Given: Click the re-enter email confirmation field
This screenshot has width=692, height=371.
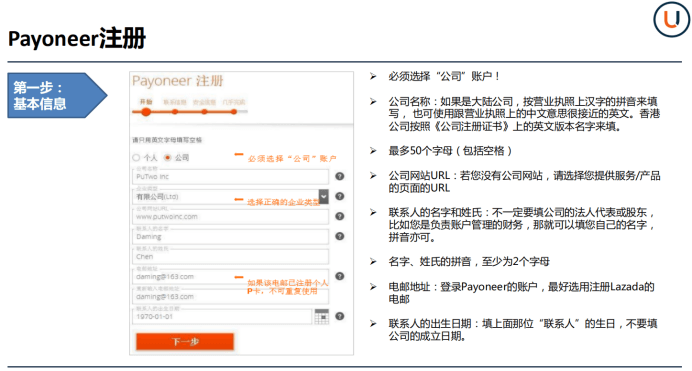Looking at the screenshot, I should (x=230, y=296).
